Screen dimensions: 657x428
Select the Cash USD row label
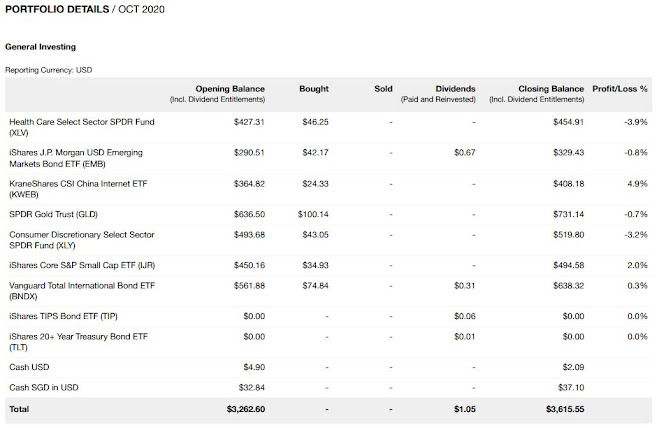click(x=29, y=367)
